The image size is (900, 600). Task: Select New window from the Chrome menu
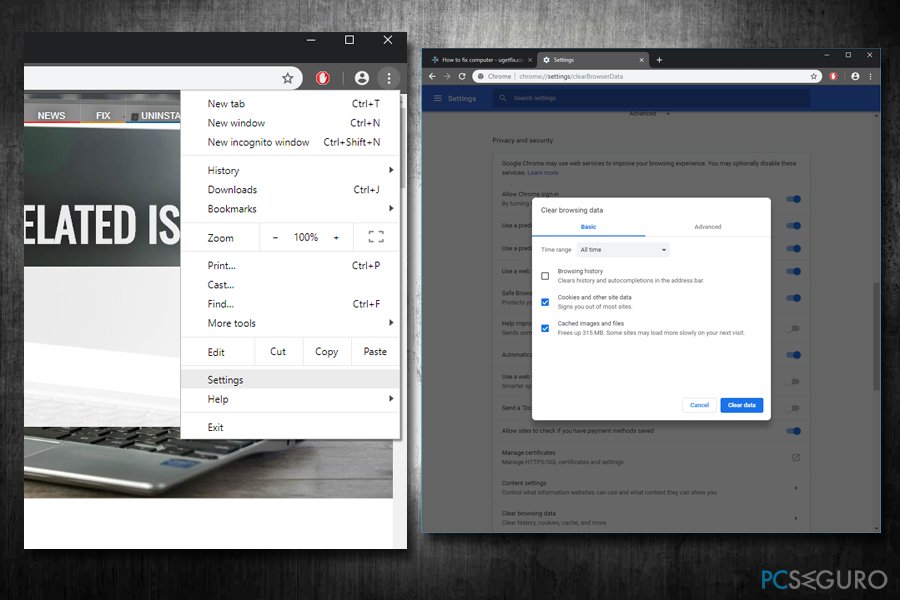click(290, 123)
